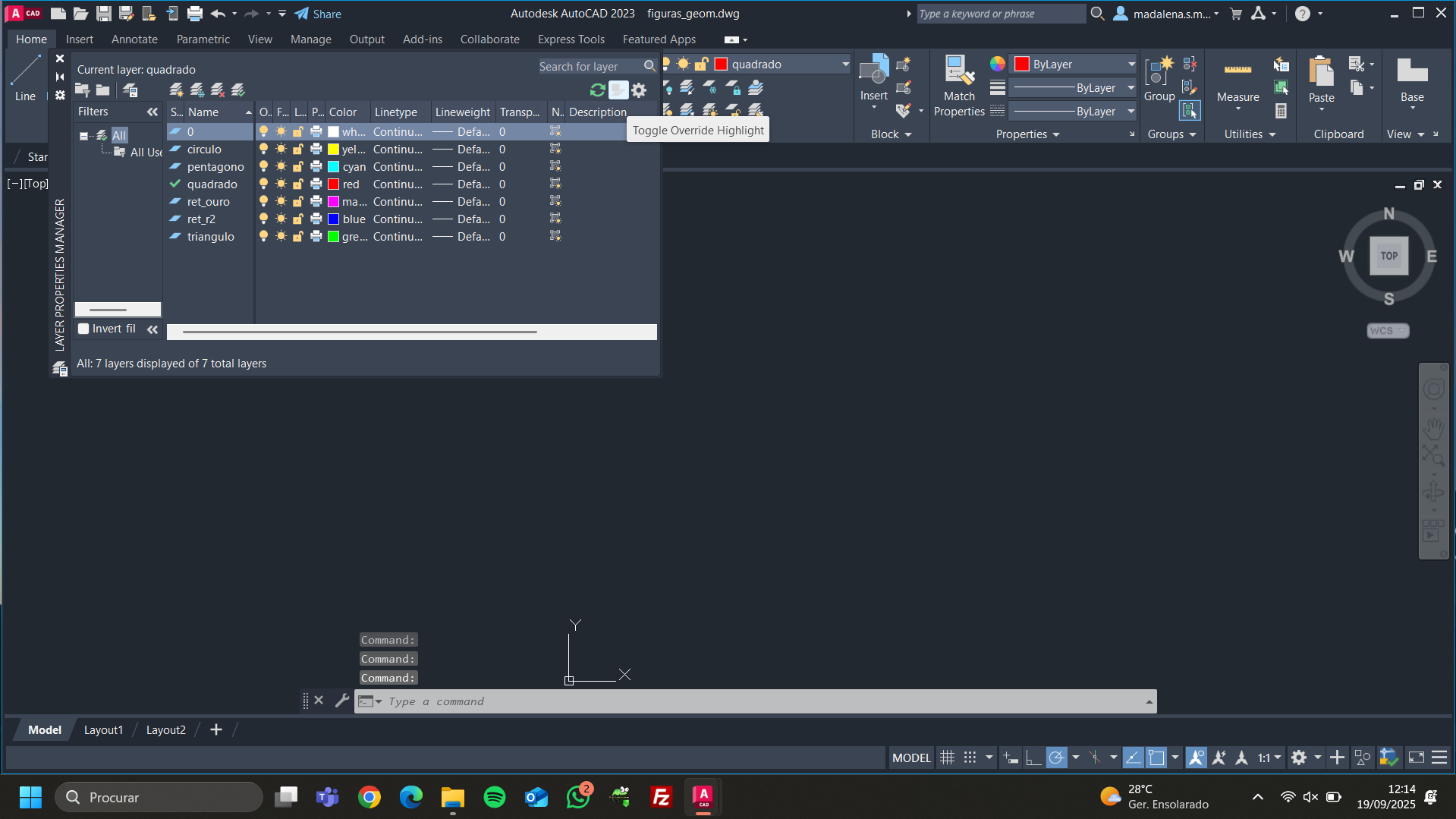The width and height of the screenshot is (1456, 819).
Task: Open the Express Tools ribbon tab
Action: [x=571, y=39]
